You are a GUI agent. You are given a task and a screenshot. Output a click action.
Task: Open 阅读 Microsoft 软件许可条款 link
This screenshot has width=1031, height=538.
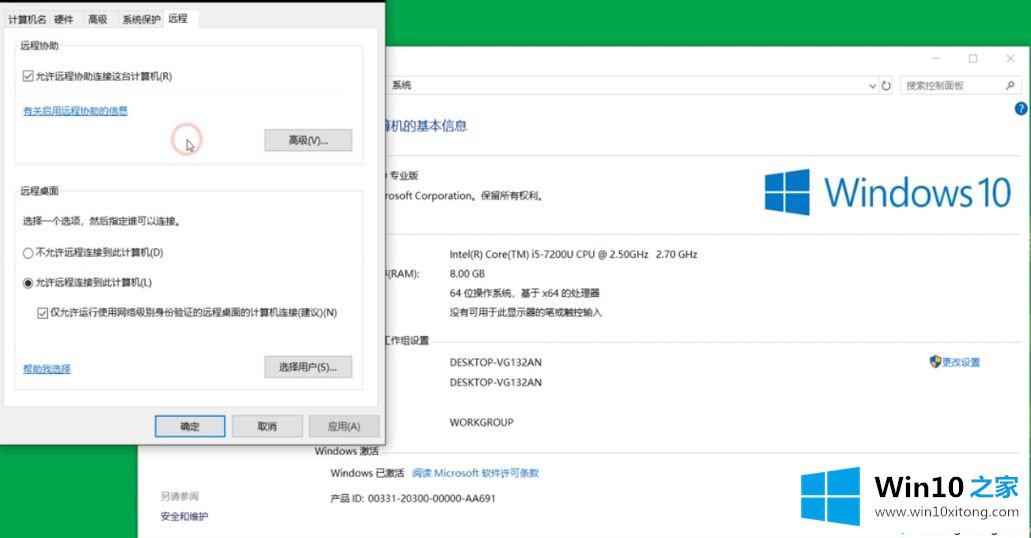coord(475,473)
